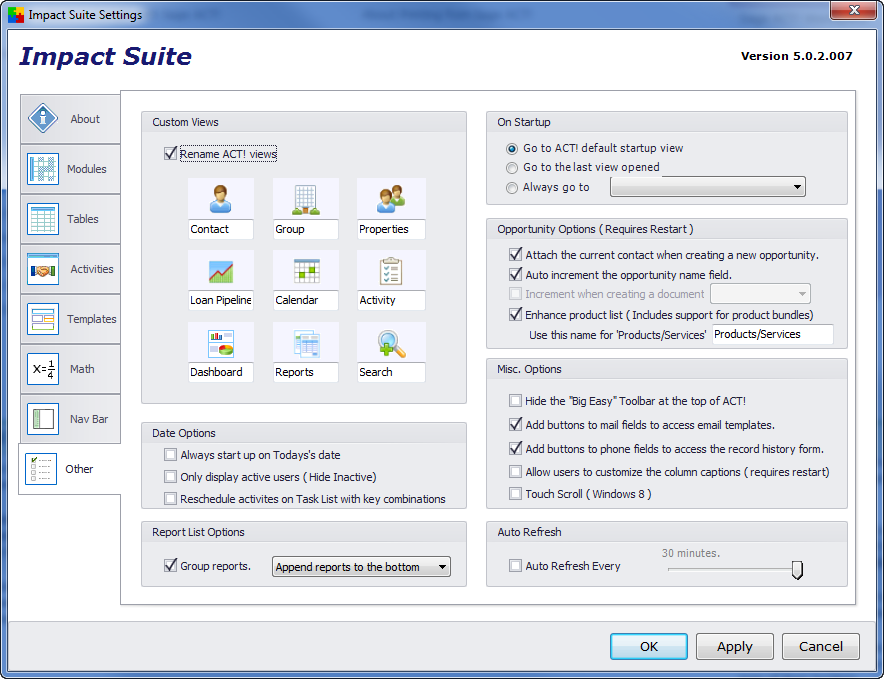Click the Math fraction icon
This screenshot has height=679, width=884.
tap(43, 369)
